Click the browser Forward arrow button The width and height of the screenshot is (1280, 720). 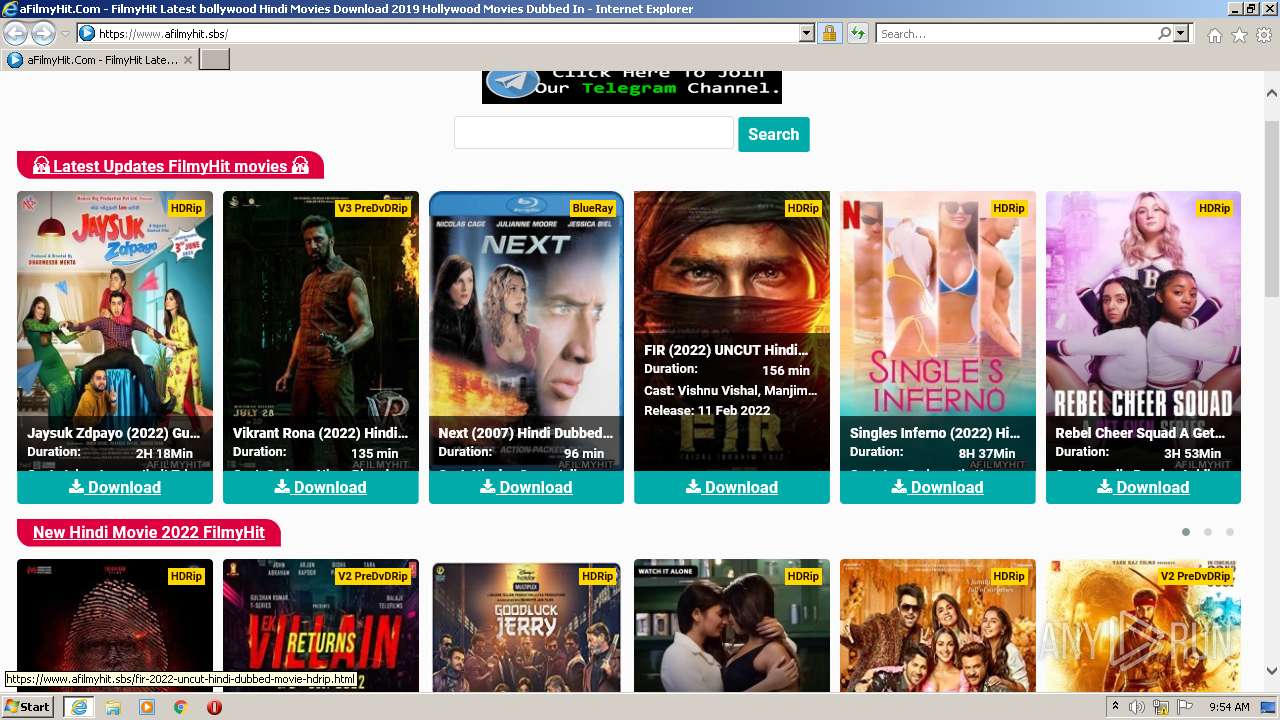coord(43,33)
